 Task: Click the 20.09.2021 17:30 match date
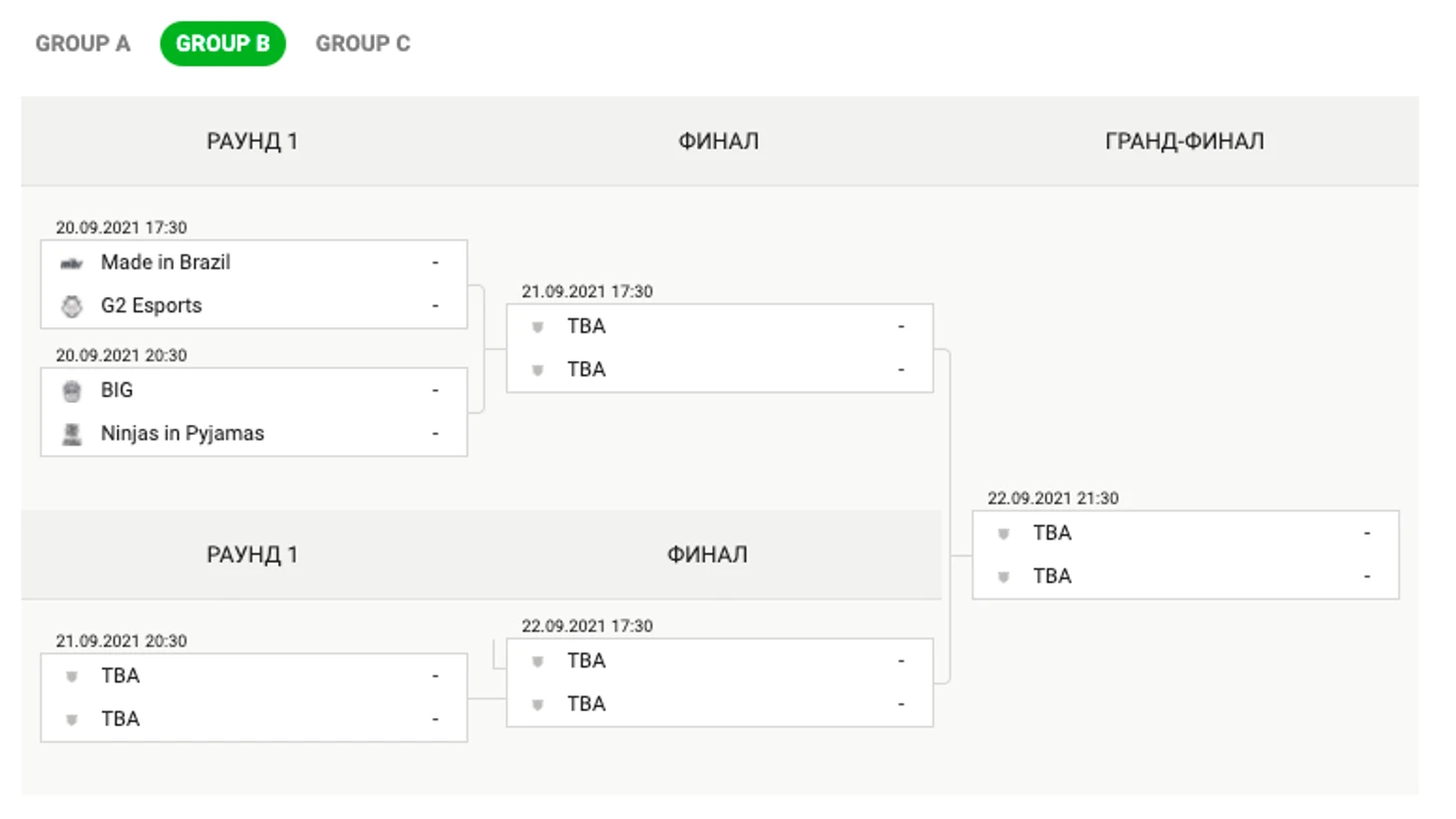[x=122, y=227]
